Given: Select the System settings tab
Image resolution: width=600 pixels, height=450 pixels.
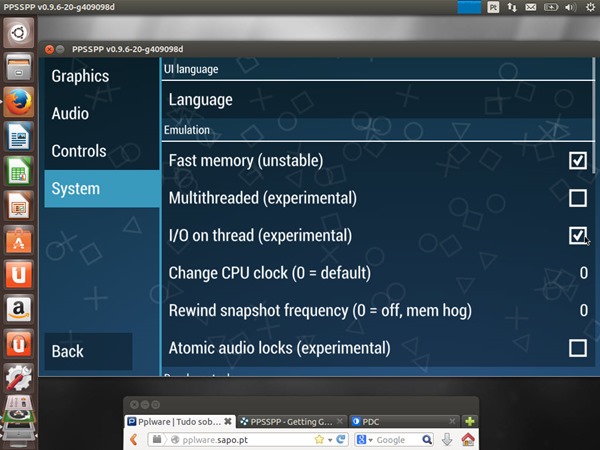Looking at the screenshot, I should (102, 189).
